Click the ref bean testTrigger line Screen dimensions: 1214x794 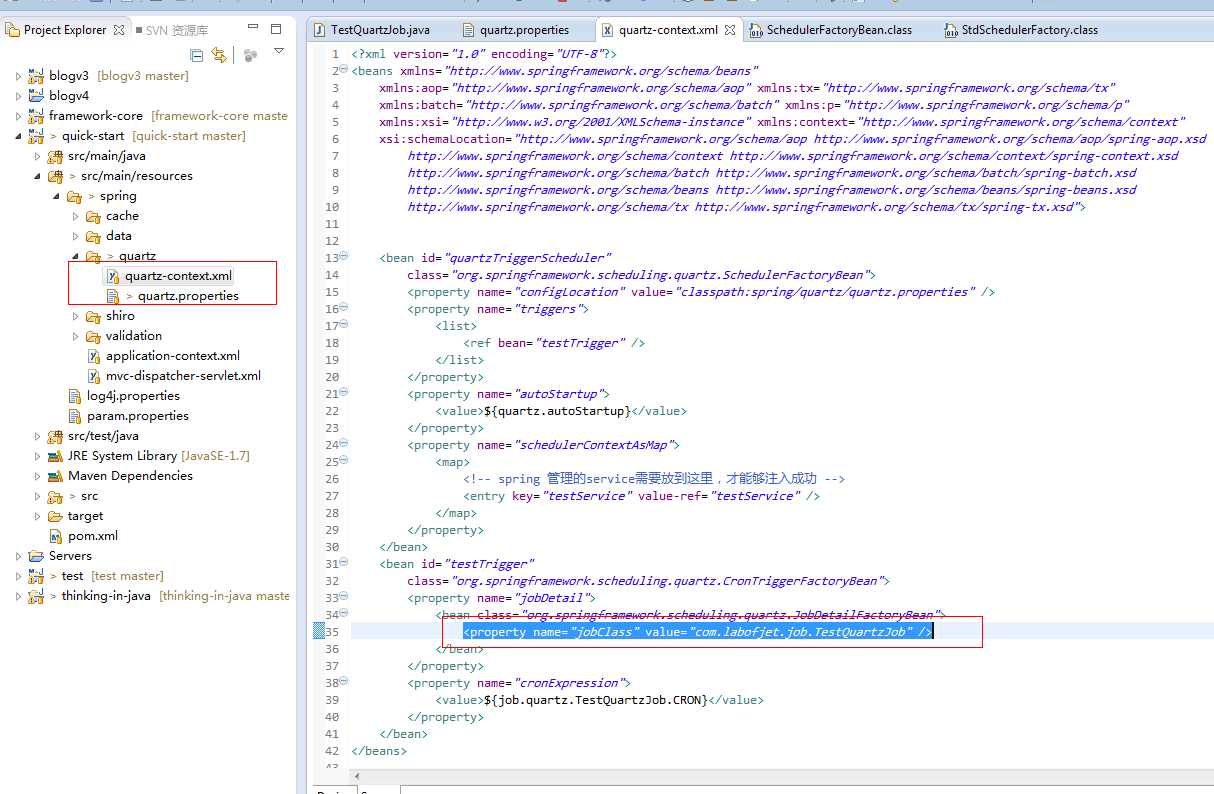pos(554,343)
